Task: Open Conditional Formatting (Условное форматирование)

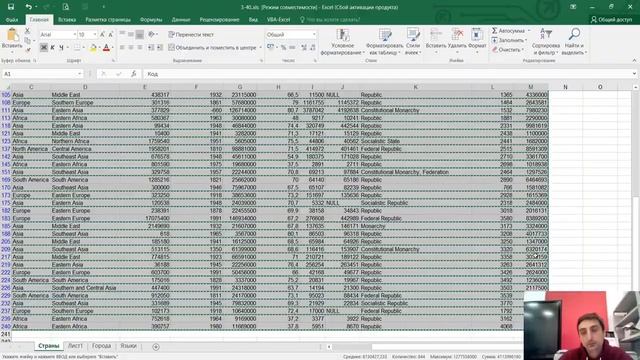Action: click(342, 42)
